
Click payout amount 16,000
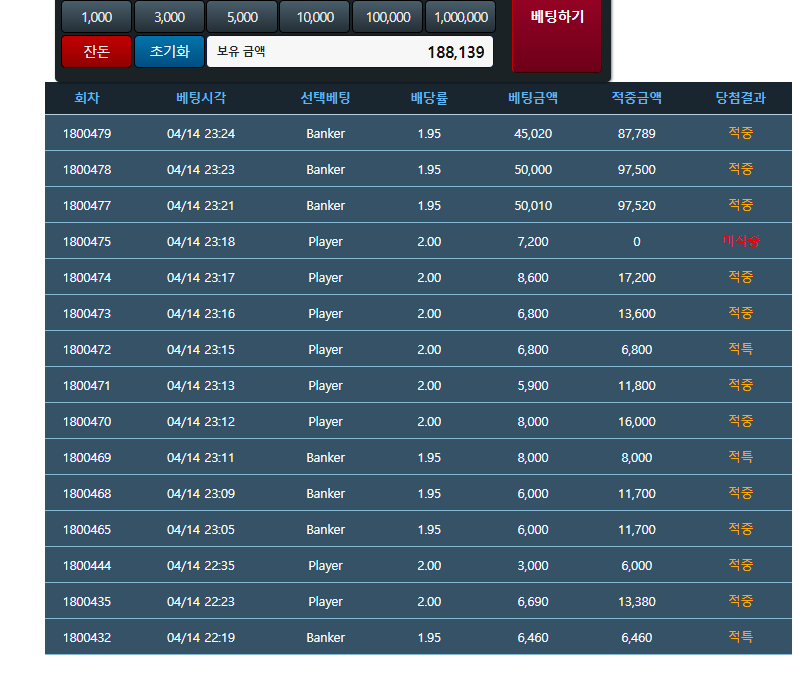click(637, 422)
